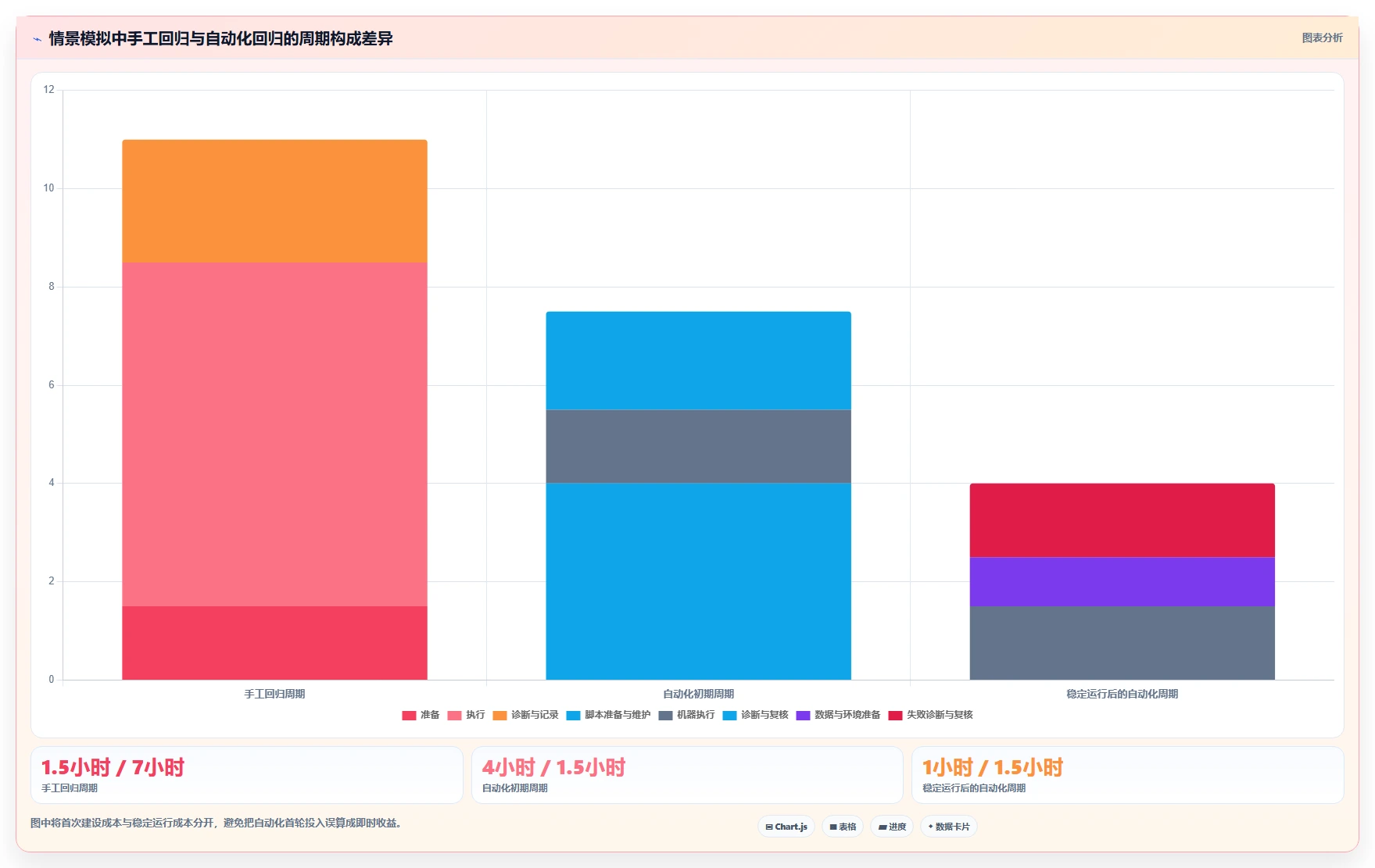This screenshot has height=868, width=1375.
Task: Click the y-axis label 6
Action: (x=52, y=385)
